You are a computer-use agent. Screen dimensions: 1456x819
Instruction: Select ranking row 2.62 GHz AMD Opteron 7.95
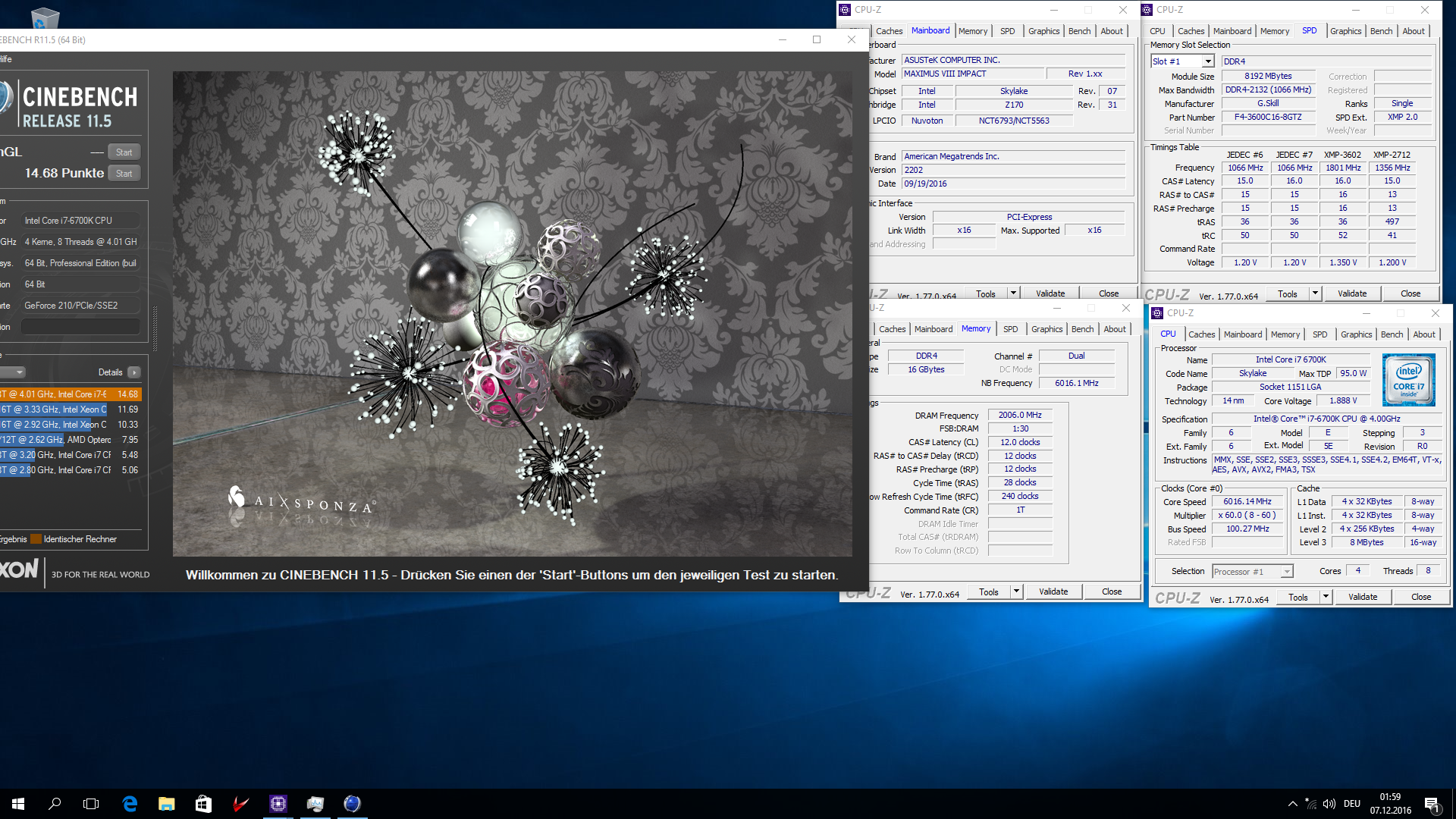(x=71, y=440)
